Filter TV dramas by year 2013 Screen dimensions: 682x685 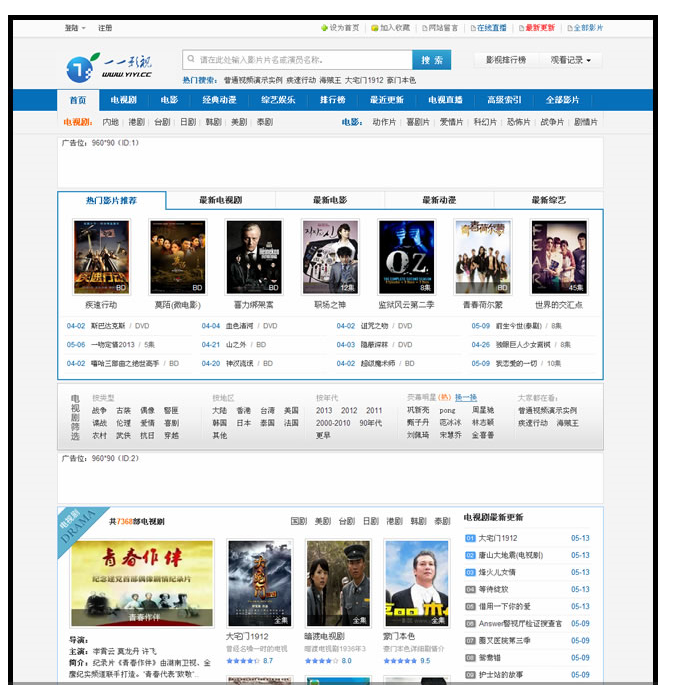pyautogui.click(x=324, y=411)
